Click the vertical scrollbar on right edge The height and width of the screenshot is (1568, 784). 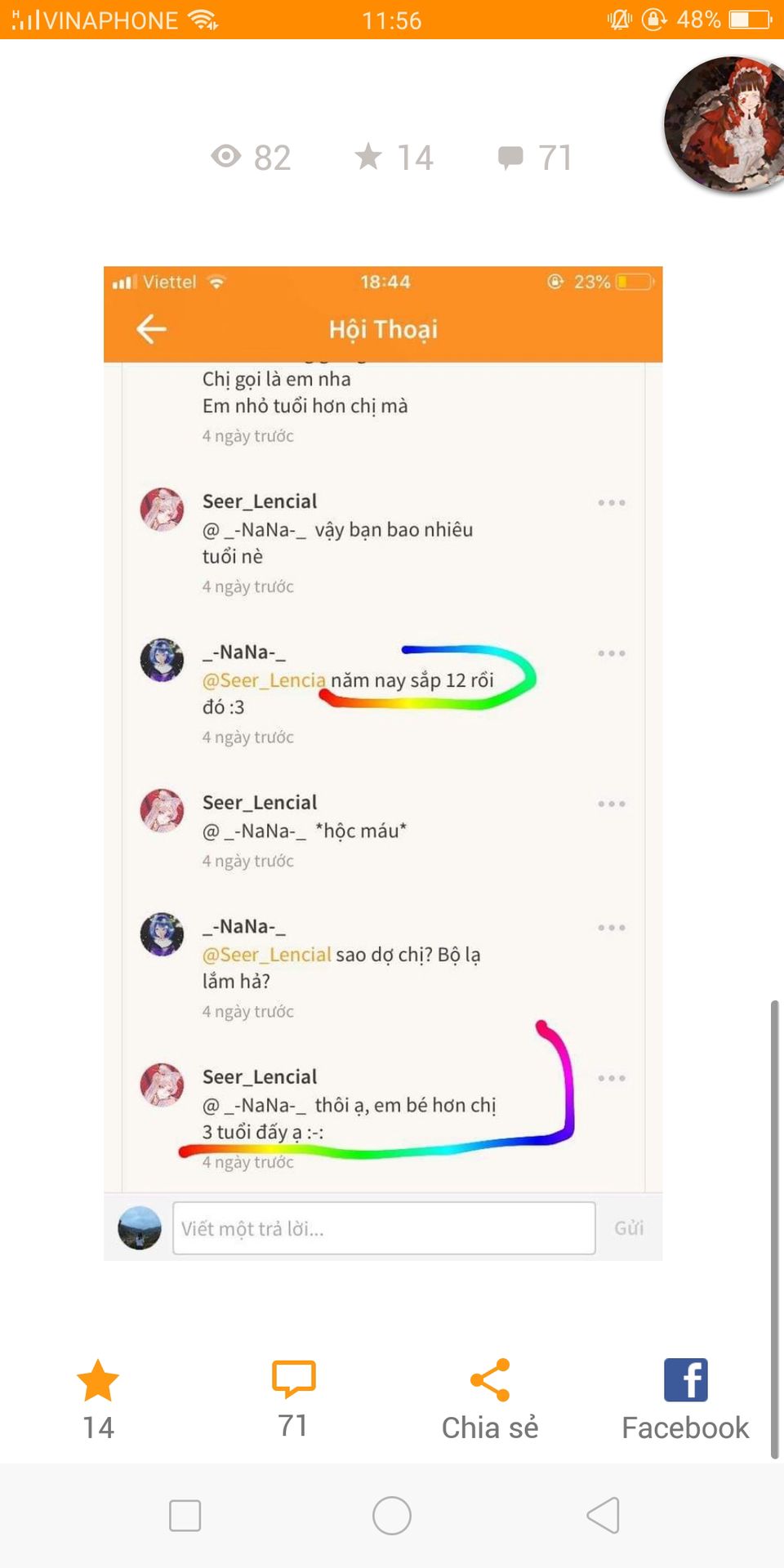774,1229
